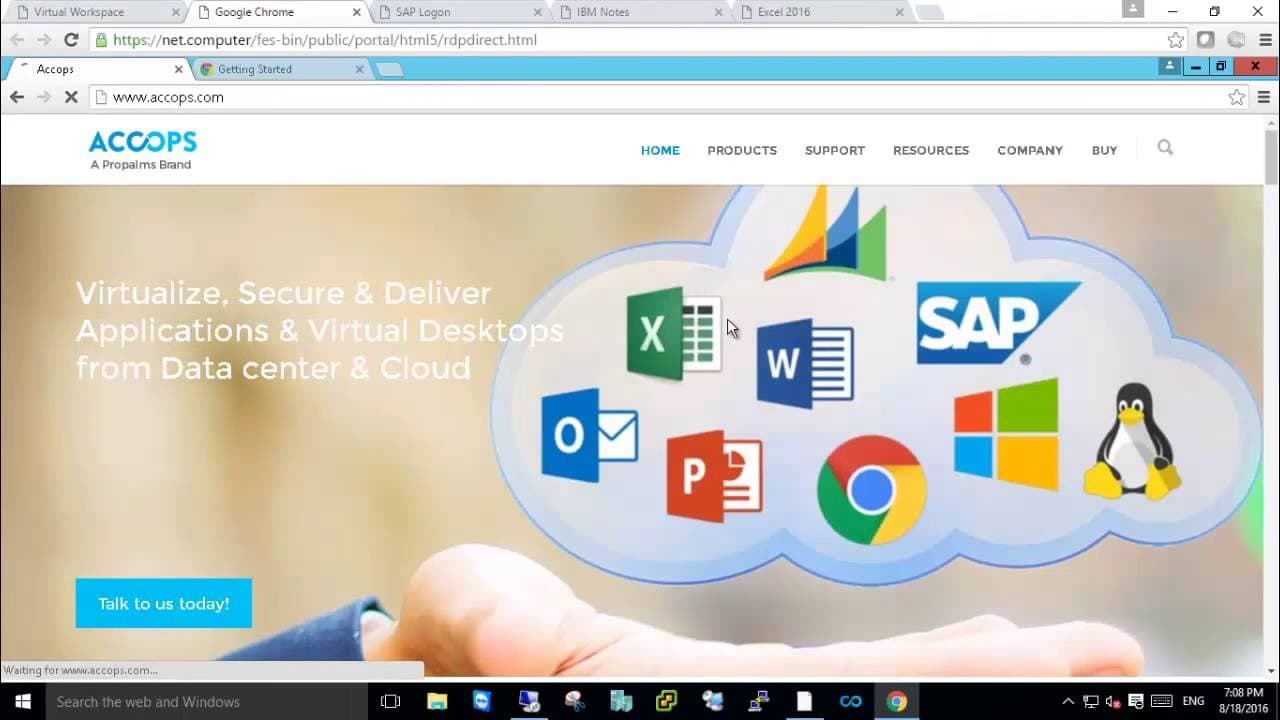
Task: Click the Talk to us today! button
Action: [x=163, y=603]
